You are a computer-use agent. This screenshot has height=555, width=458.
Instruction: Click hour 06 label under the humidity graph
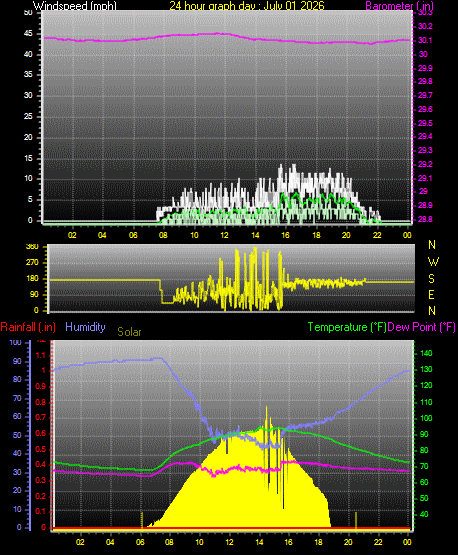(x=140, y=542)
